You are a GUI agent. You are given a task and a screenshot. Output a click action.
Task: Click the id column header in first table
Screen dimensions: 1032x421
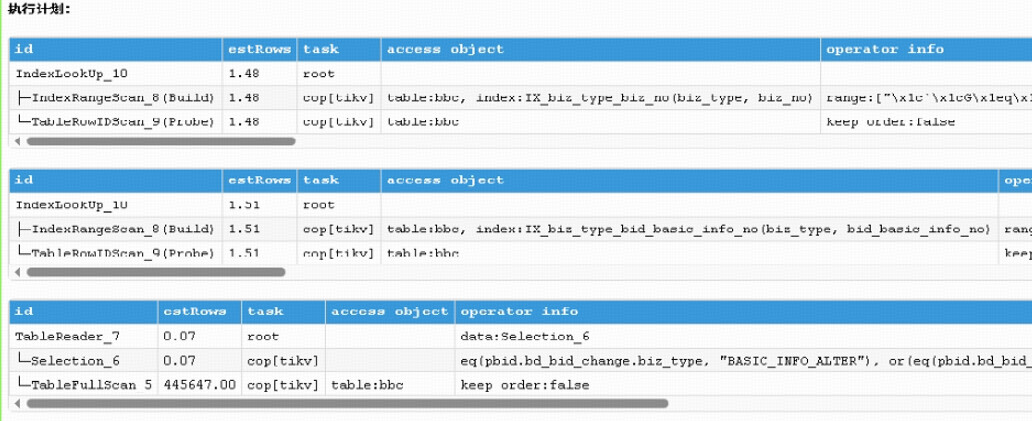(x=23, y=49)
